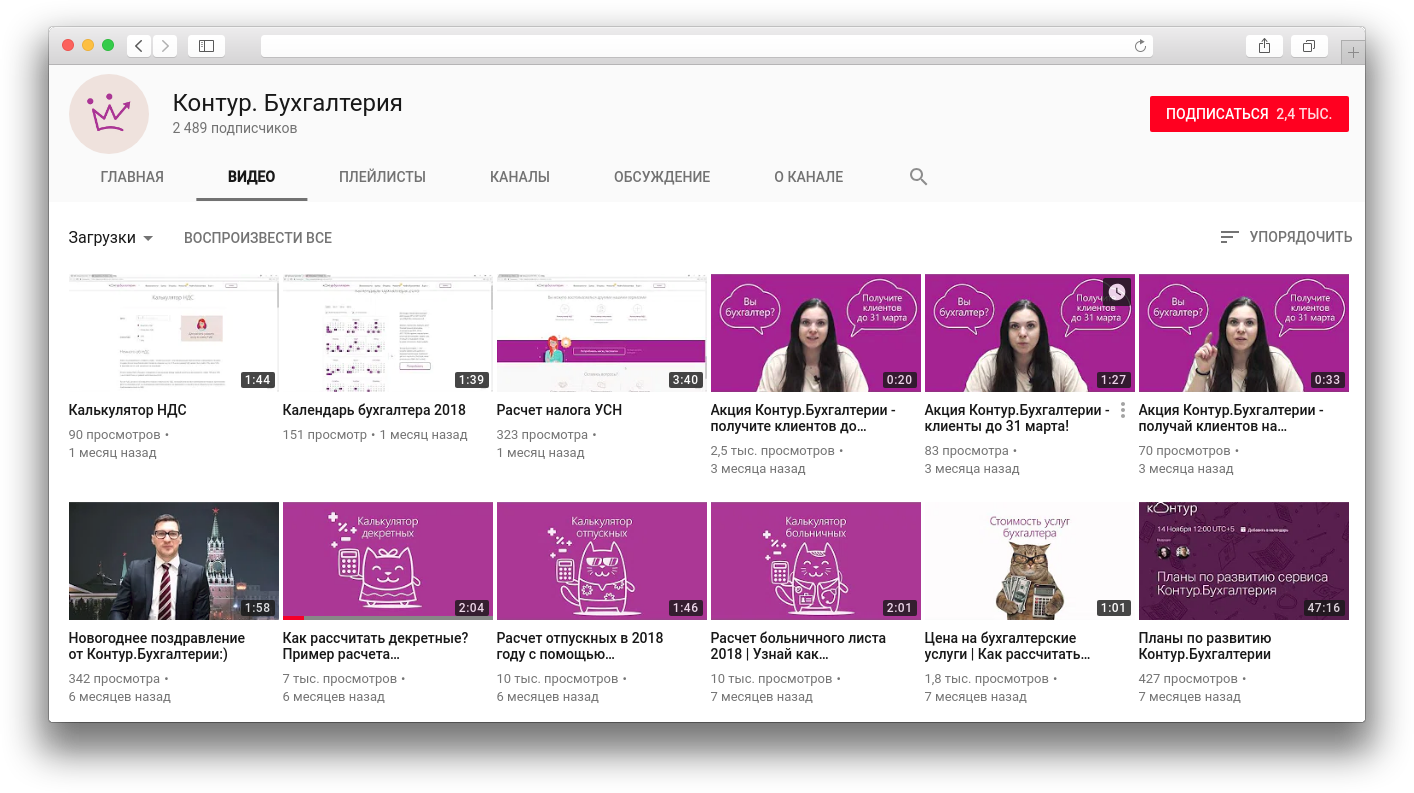Play the 0:33 Акция video thumbnail

[1244, 333]
